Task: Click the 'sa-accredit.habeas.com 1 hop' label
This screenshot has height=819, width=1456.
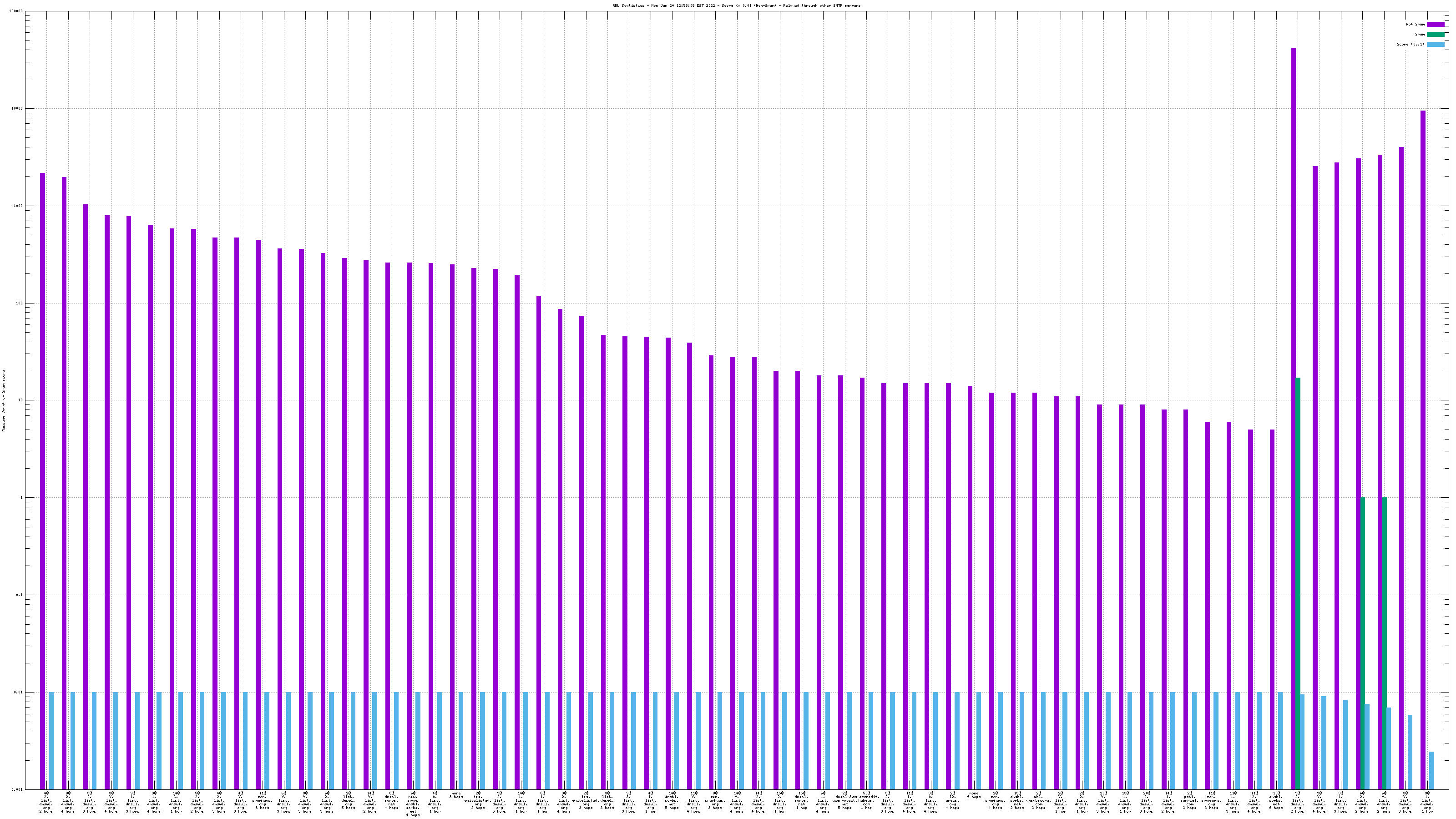Action: 866,801
